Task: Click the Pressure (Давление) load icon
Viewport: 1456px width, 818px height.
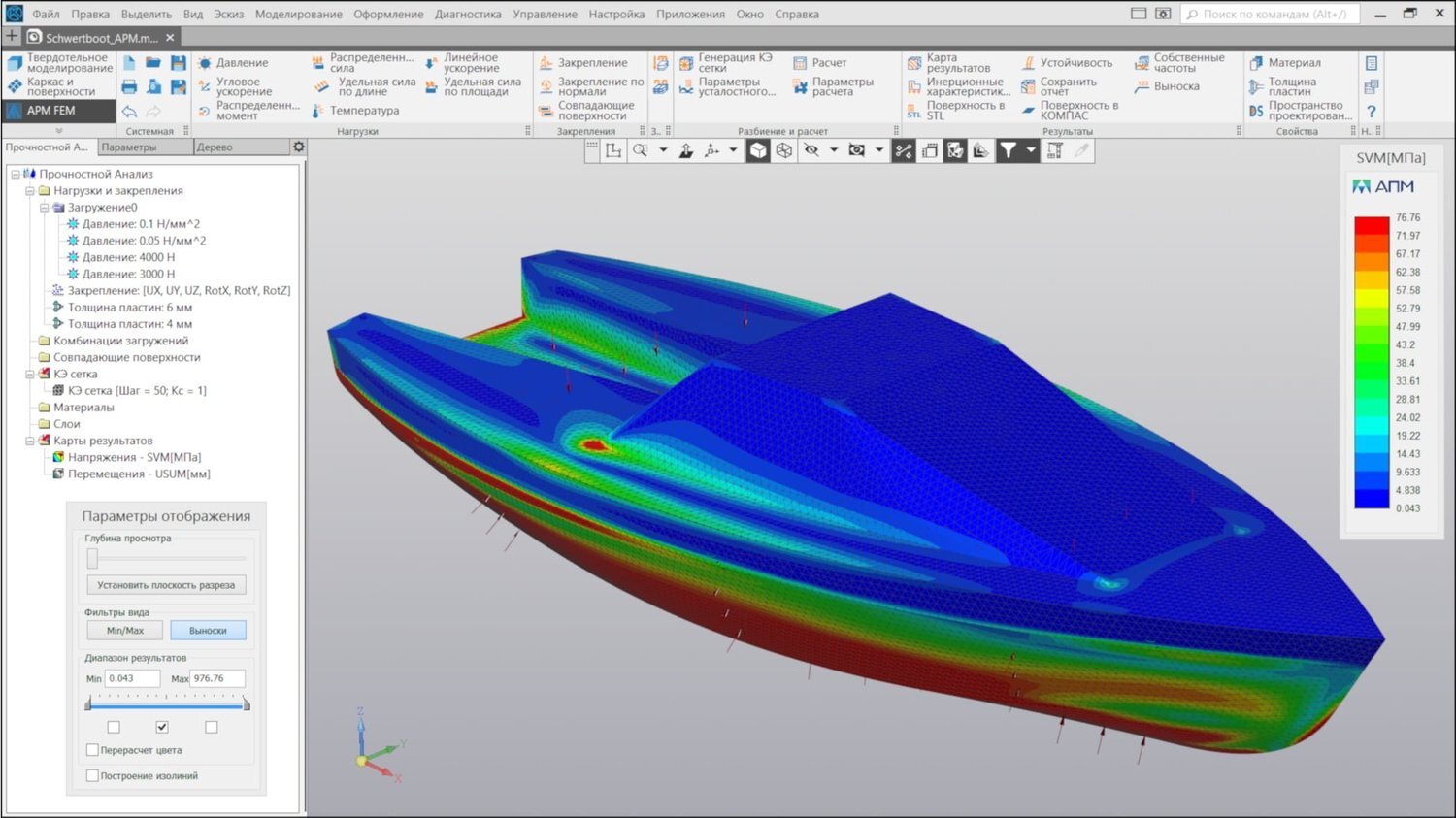Action: point(205,63)
